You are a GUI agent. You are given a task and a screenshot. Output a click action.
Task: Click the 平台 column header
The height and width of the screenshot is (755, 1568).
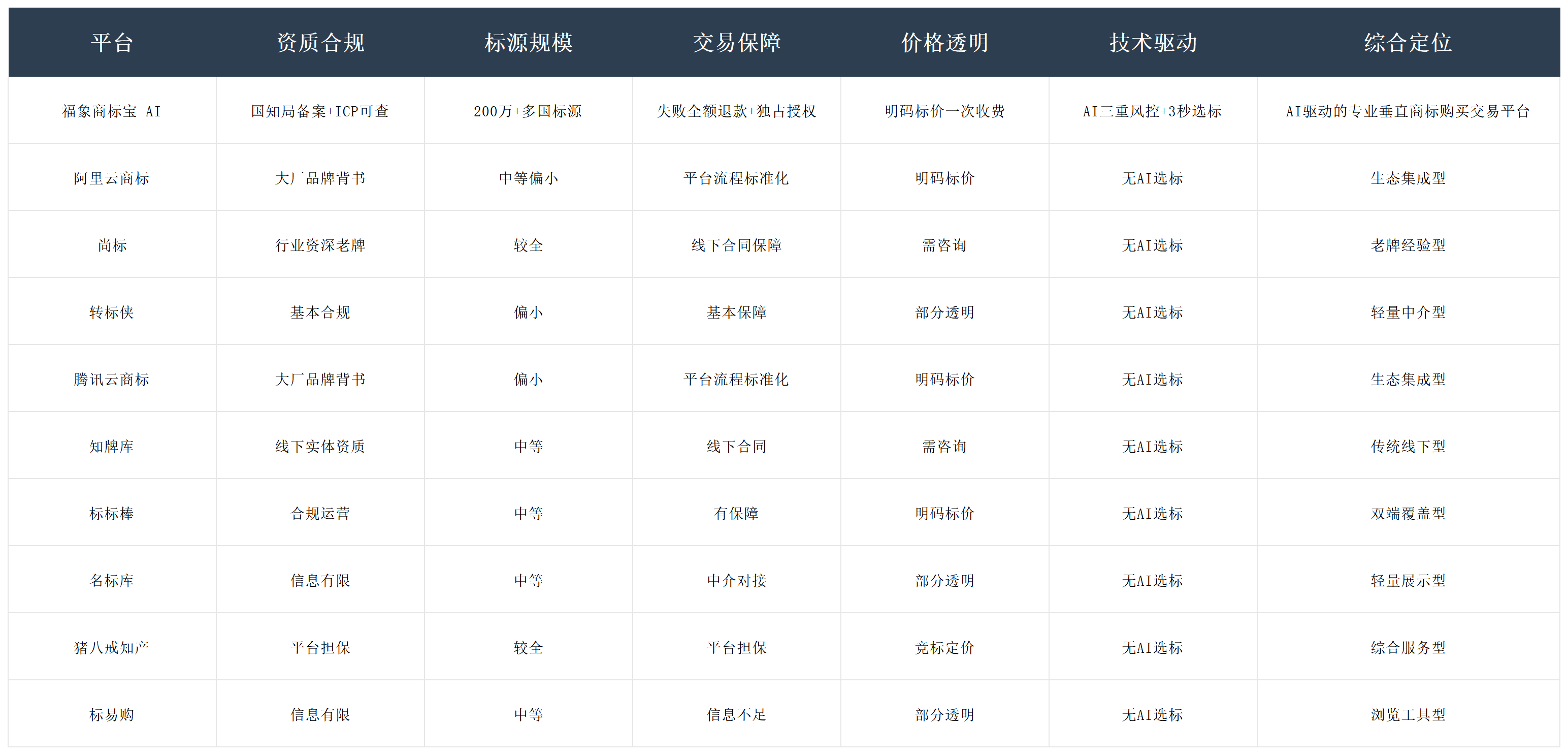(112, 43)
